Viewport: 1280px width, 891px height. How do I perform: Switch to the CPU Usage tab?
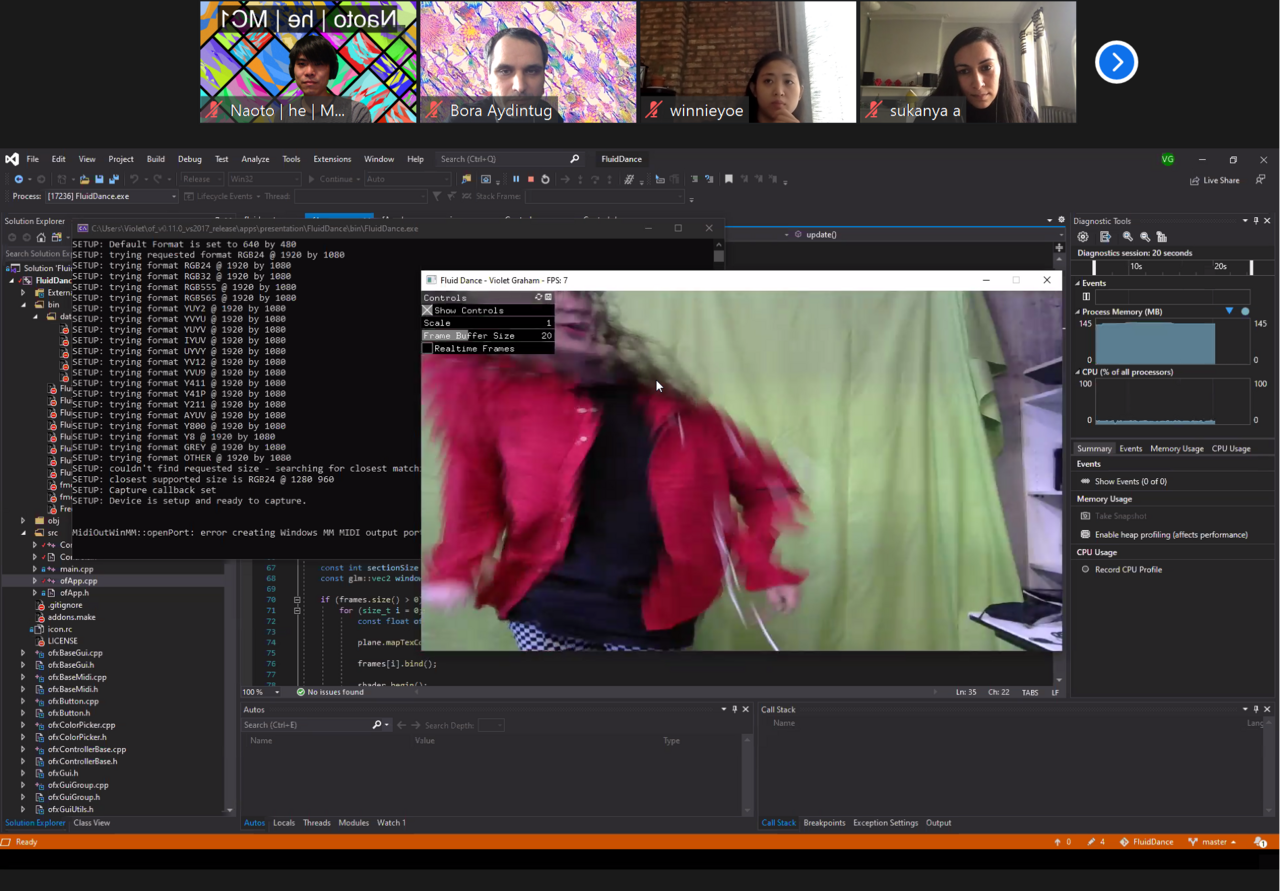tap(1231, 448)
